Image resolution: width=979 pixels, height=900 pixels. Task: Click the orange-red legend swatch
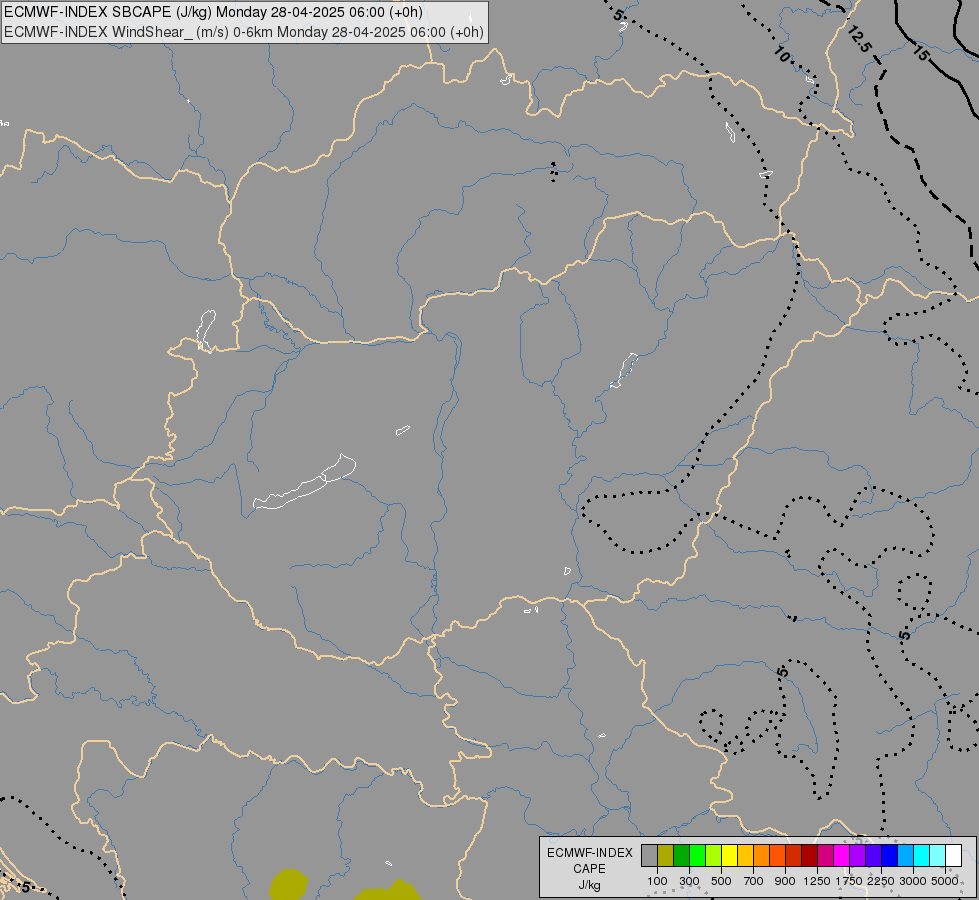click(x=777, y=856)
